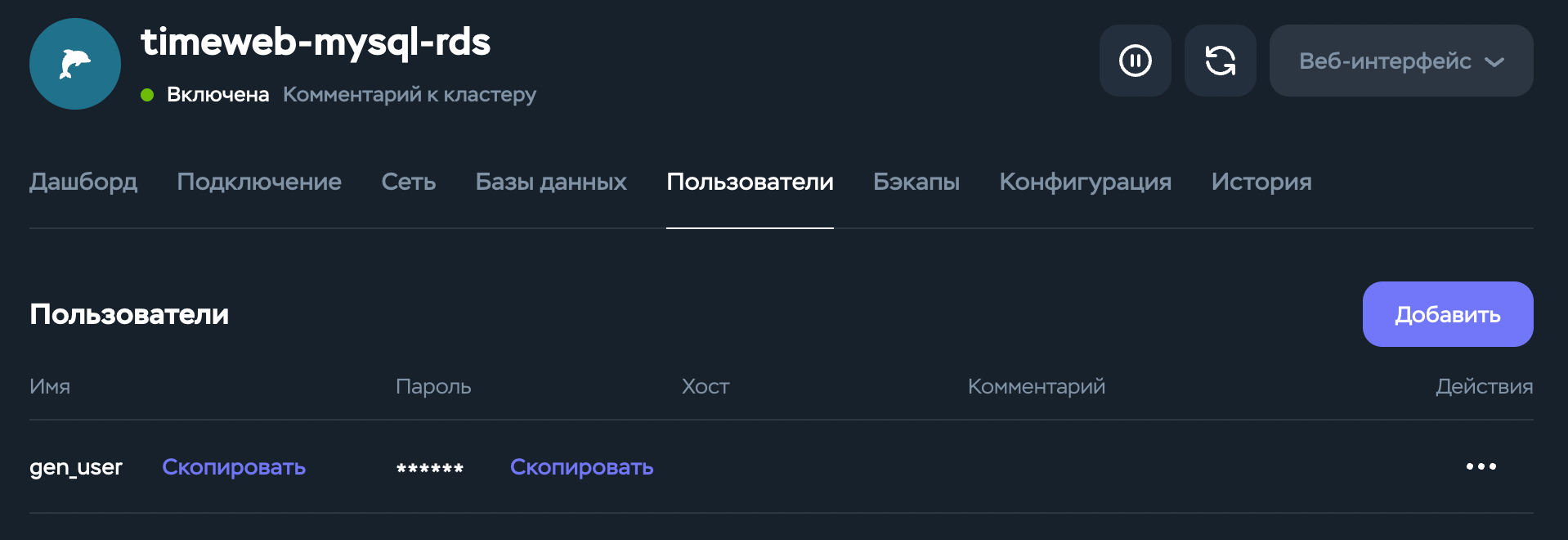Image resolution: width=1568 pixels, height=540 pixels.
Task: Expand the Веб-интерфейс dropdown
Action: [1400, 61]
